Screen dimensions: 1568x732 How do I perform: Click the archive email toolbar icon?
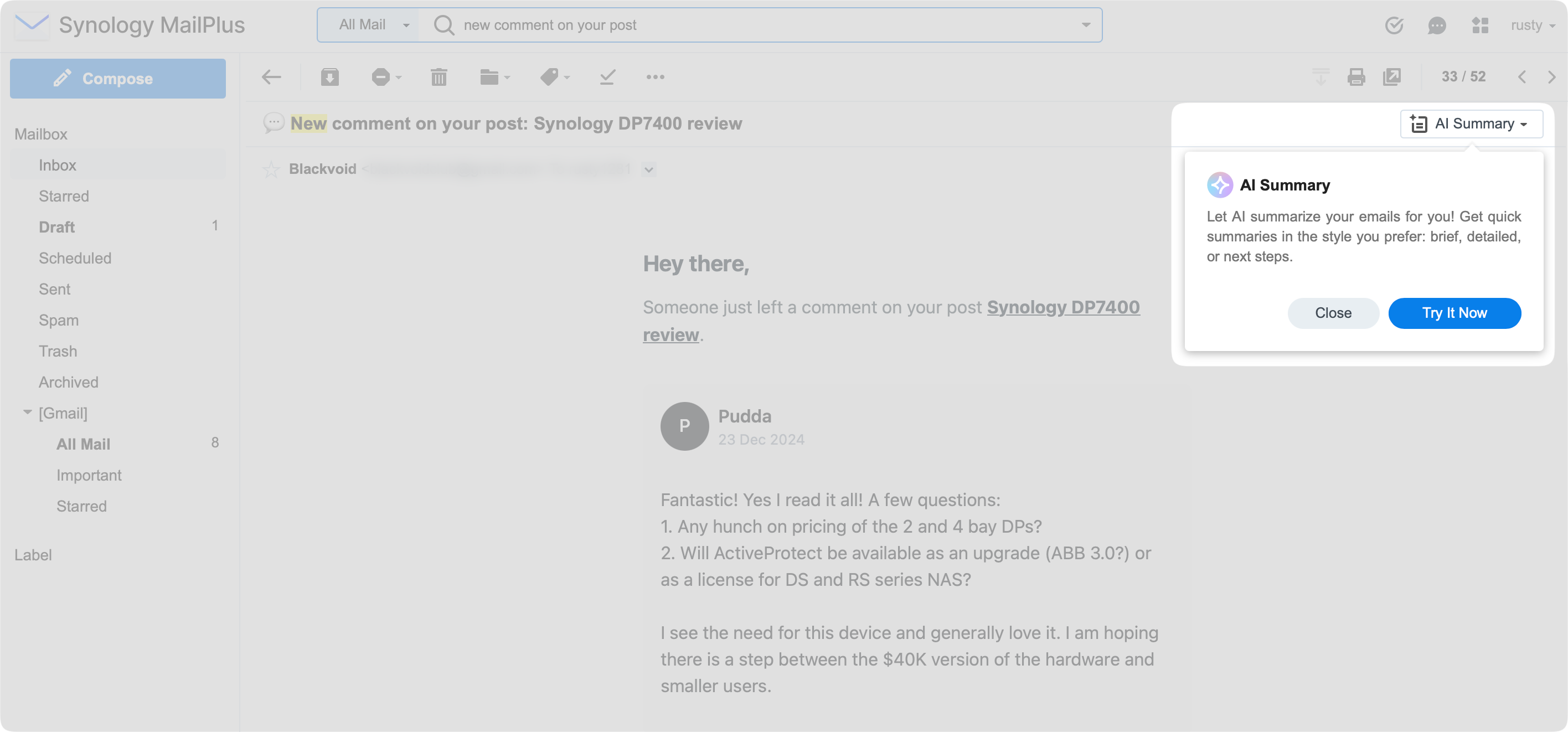click(x=329, y=77)
